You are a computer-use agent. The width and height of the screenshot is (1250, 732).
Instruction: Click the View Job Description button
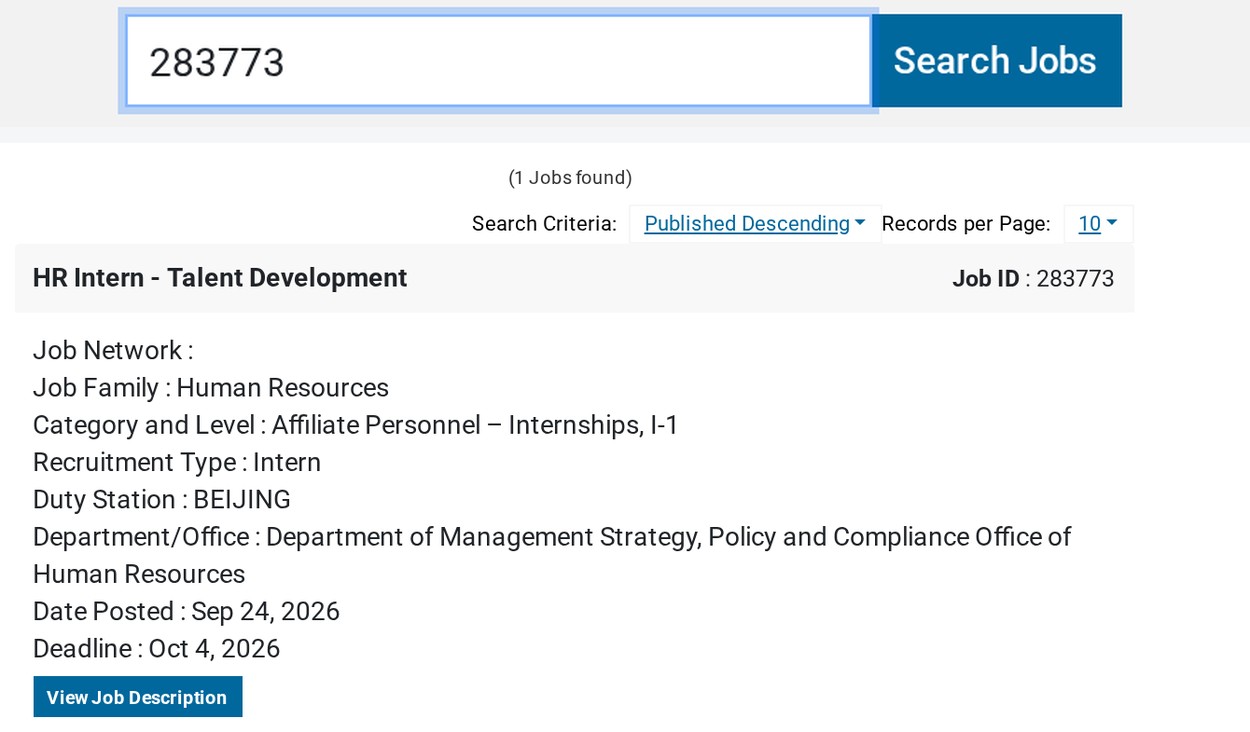138,697
